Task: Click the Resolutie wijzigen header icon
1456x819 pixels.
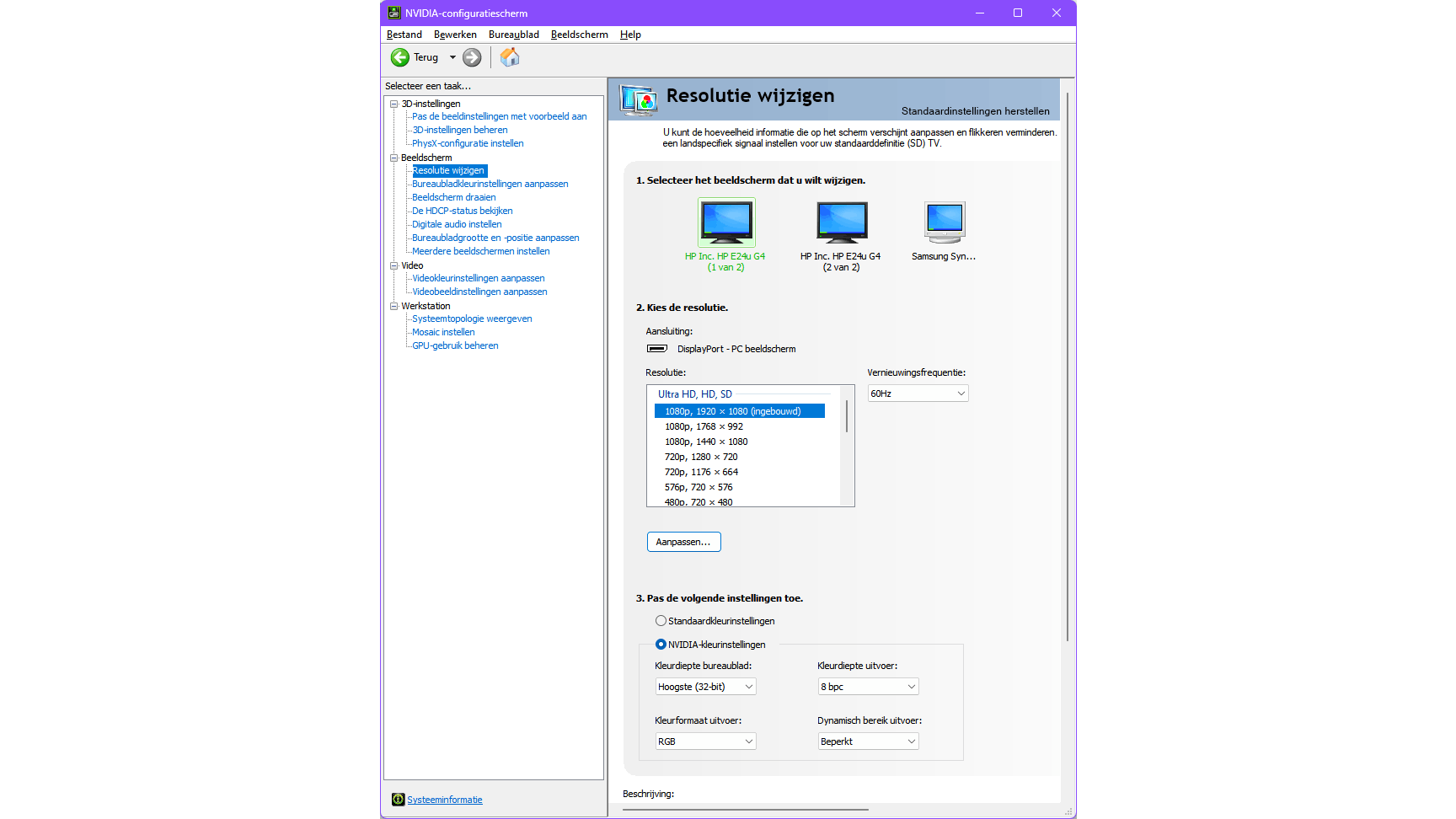Action: coord(639,100)
